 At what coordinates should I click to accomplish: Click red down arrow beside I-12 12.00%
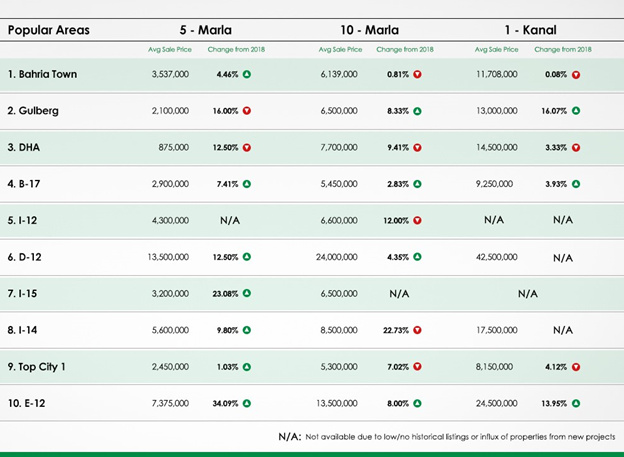417,221
